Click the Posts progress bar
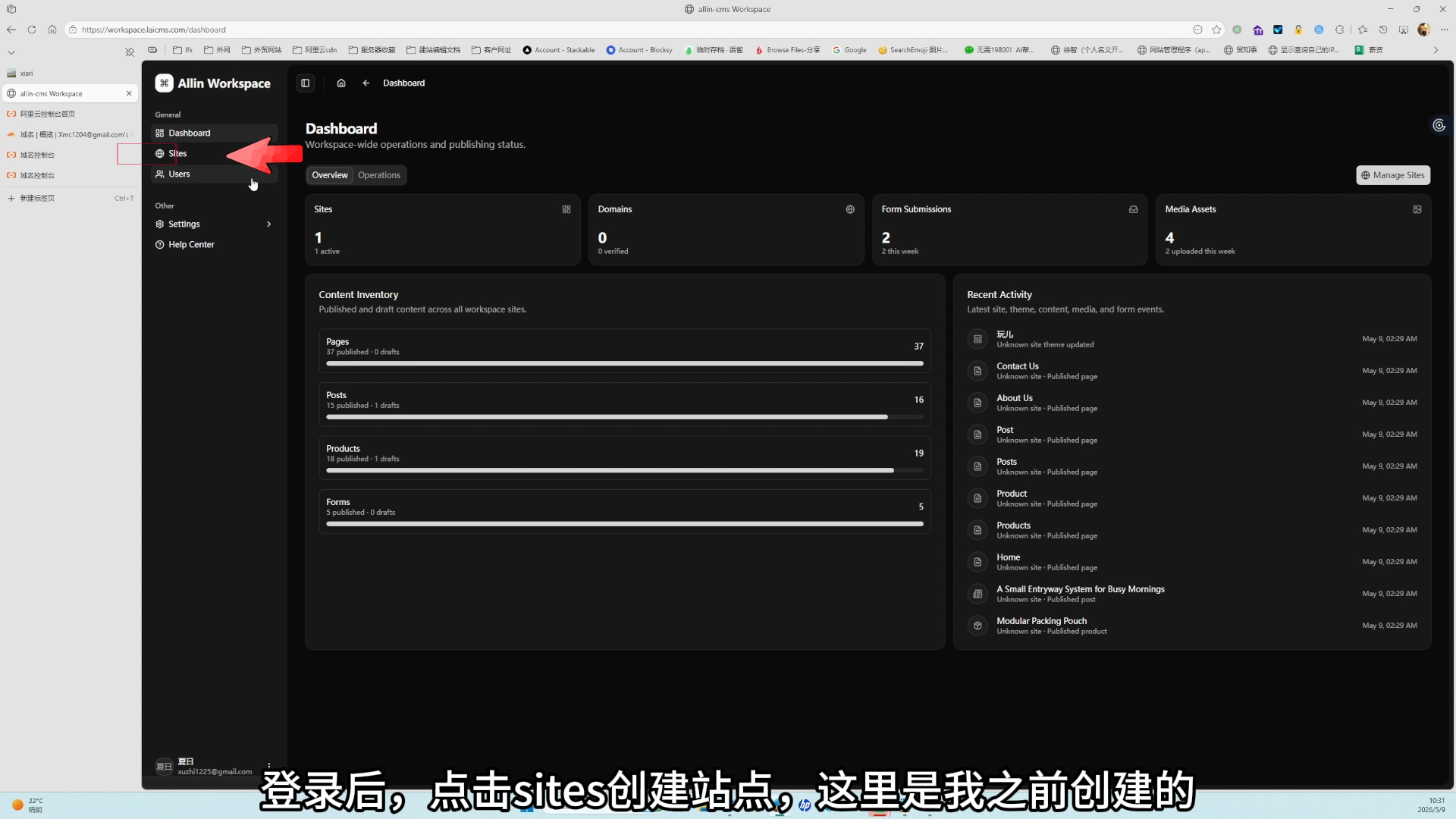This screenshot has height=819, width=1456. coord(625,417)
